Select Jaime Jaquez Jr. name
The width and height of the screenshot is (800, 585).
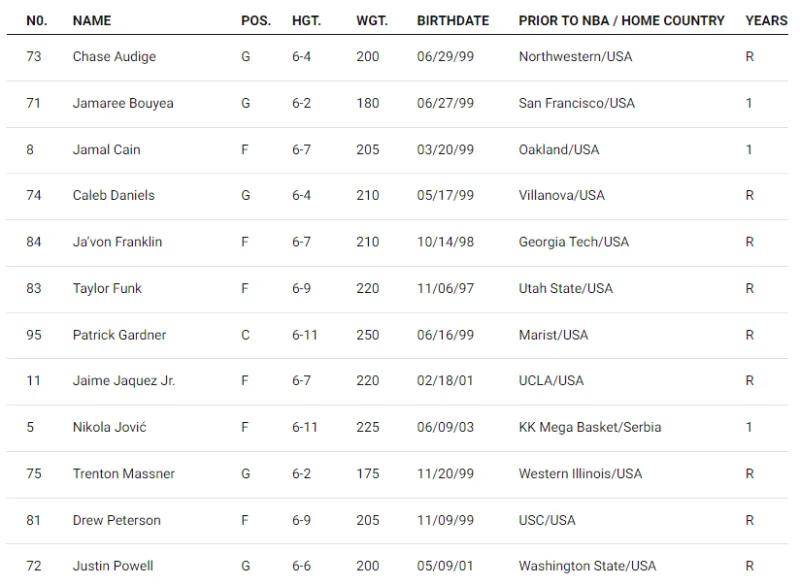pyautogui.click(x=124, y=380)
